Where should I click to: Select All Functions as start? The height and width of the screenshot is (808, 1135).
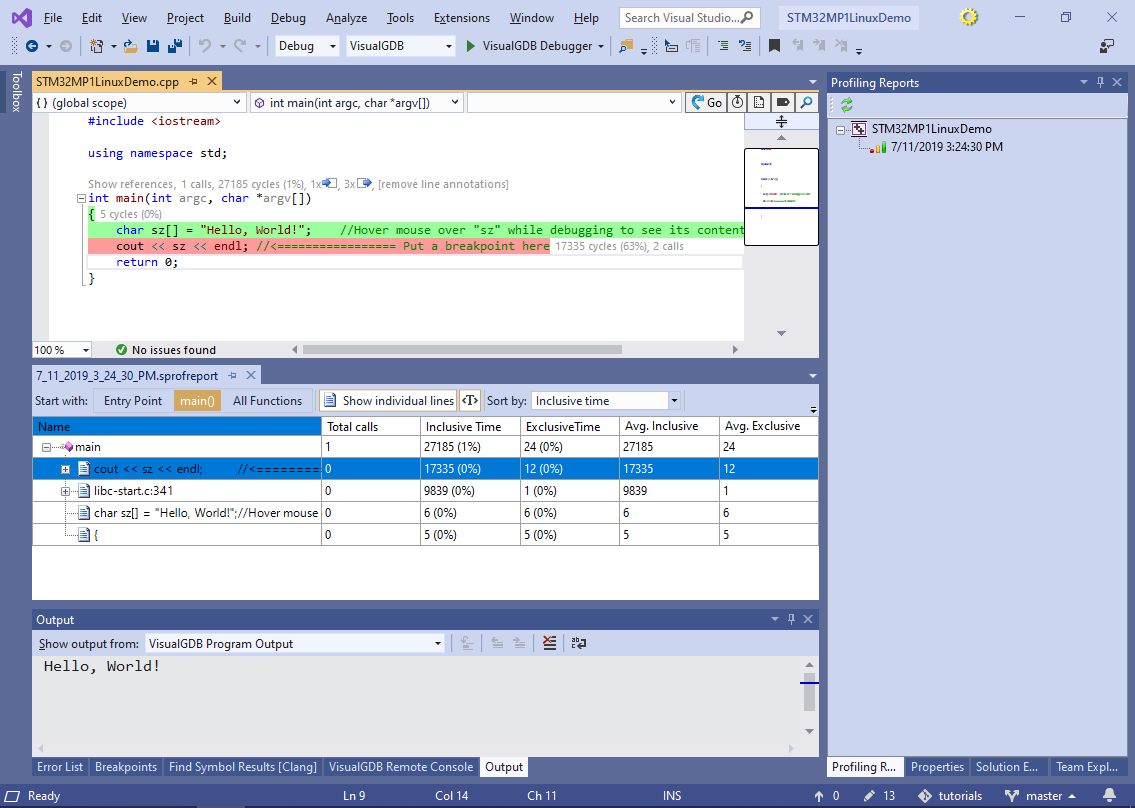(267, 400)
